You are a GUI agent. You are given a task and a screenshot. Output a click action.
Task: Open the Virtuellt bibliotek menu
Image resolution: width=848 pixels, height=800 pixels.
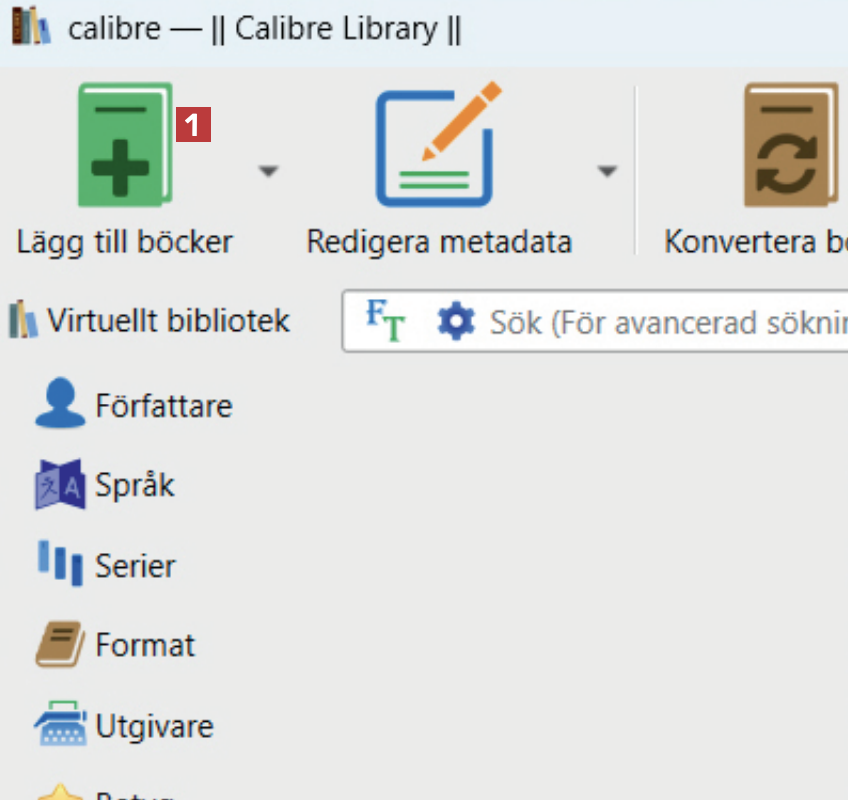(150, 321)
